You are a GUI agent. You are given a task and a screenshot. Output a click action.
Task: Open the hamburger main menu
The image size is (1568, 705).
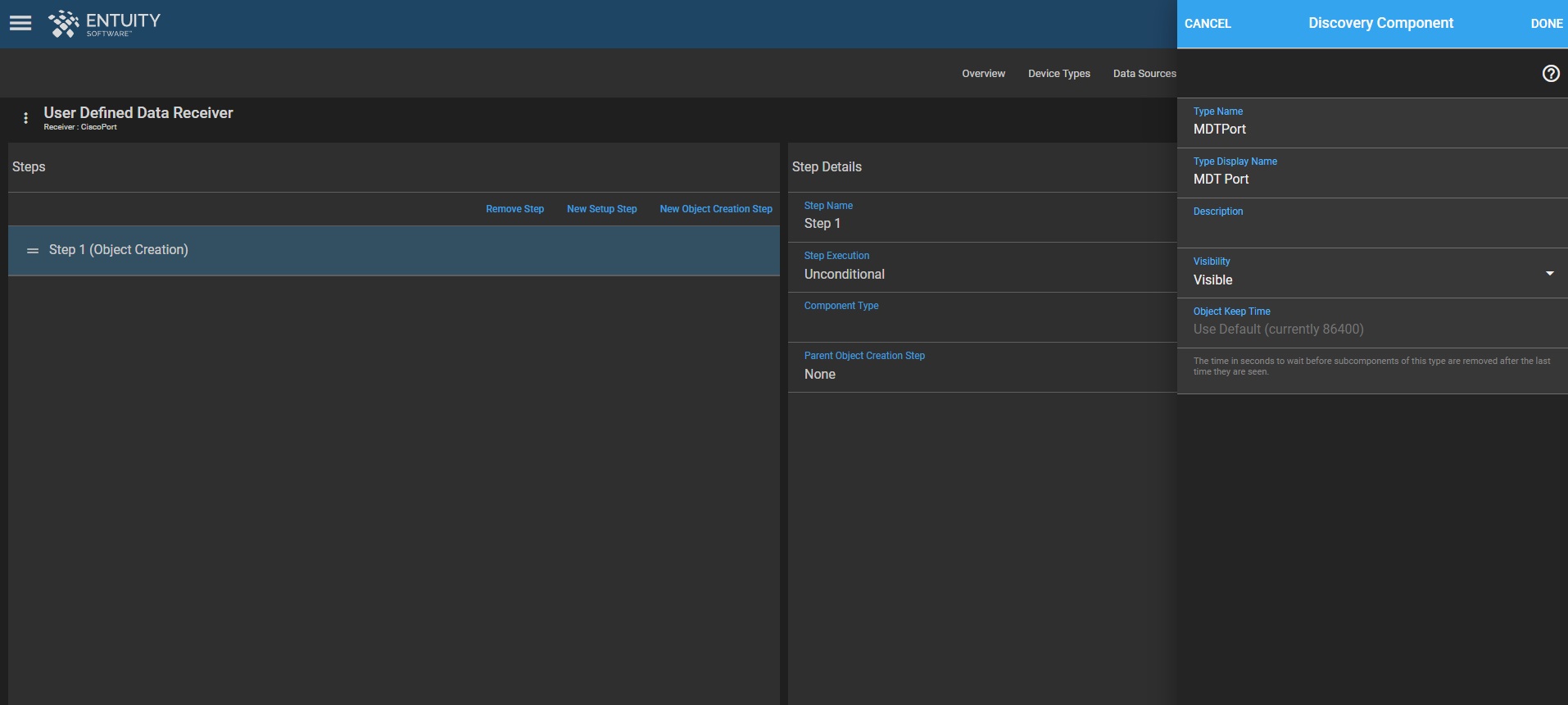(20, 24)
